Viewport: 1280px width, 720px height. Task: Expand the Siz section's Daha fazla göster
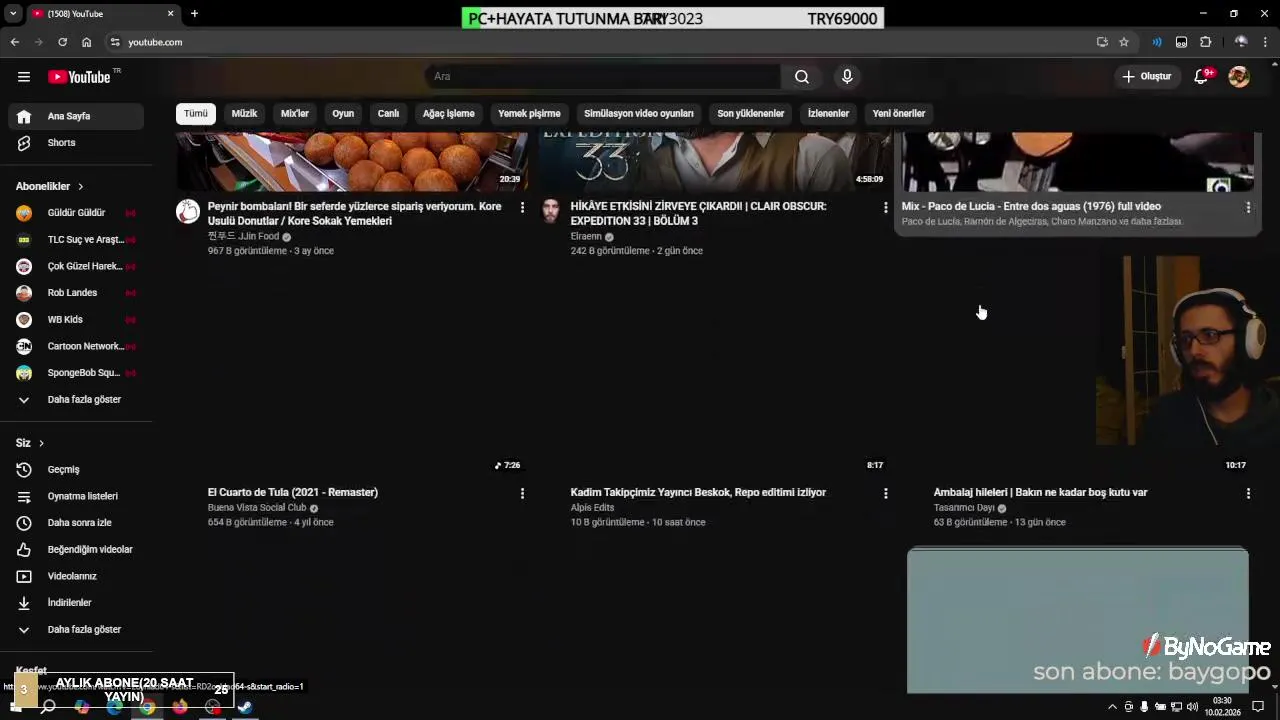(x=76, y=630)
